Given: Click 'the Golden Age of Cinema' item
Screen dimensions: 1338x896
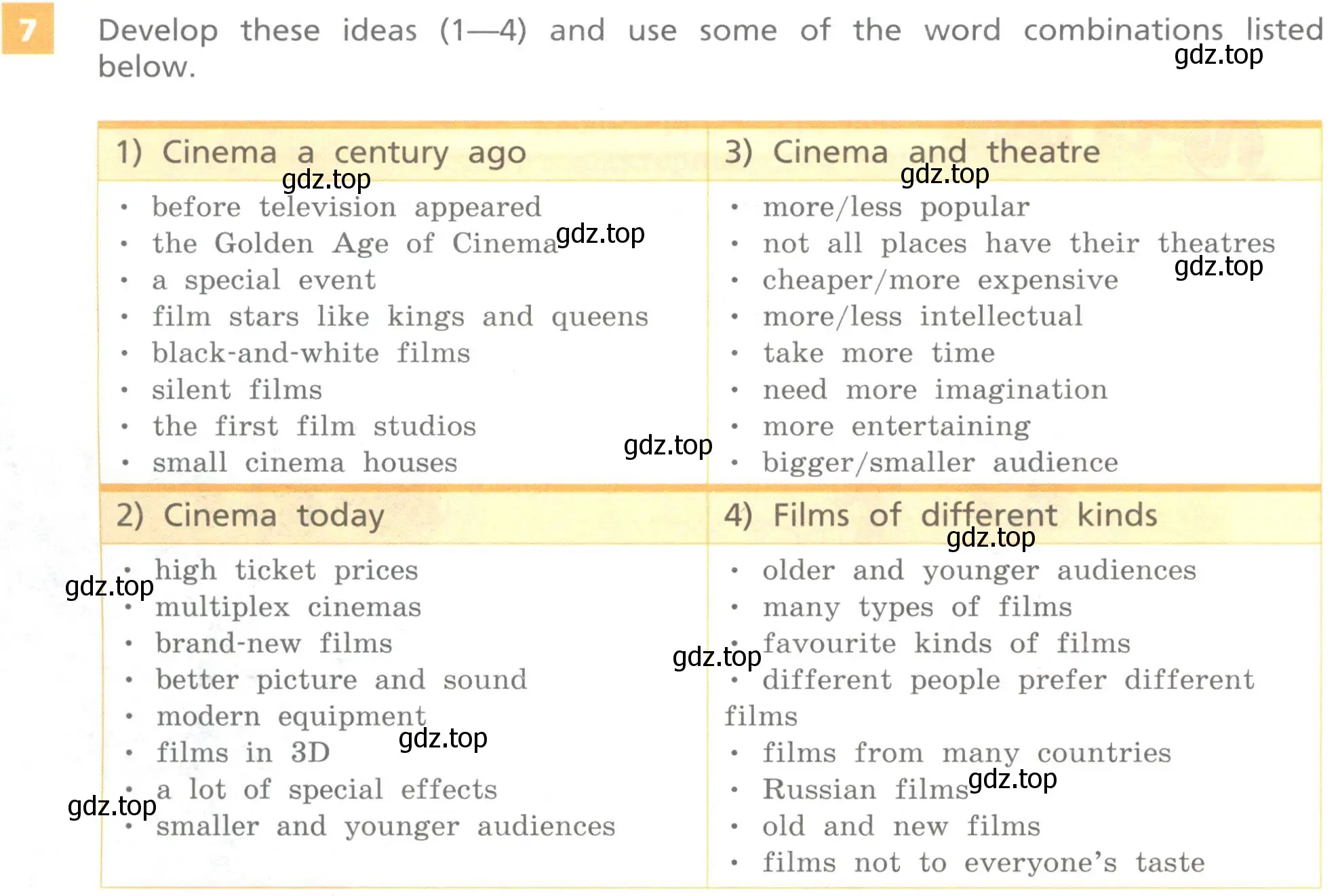Looking at the screenshot, I should pos(354,244).
